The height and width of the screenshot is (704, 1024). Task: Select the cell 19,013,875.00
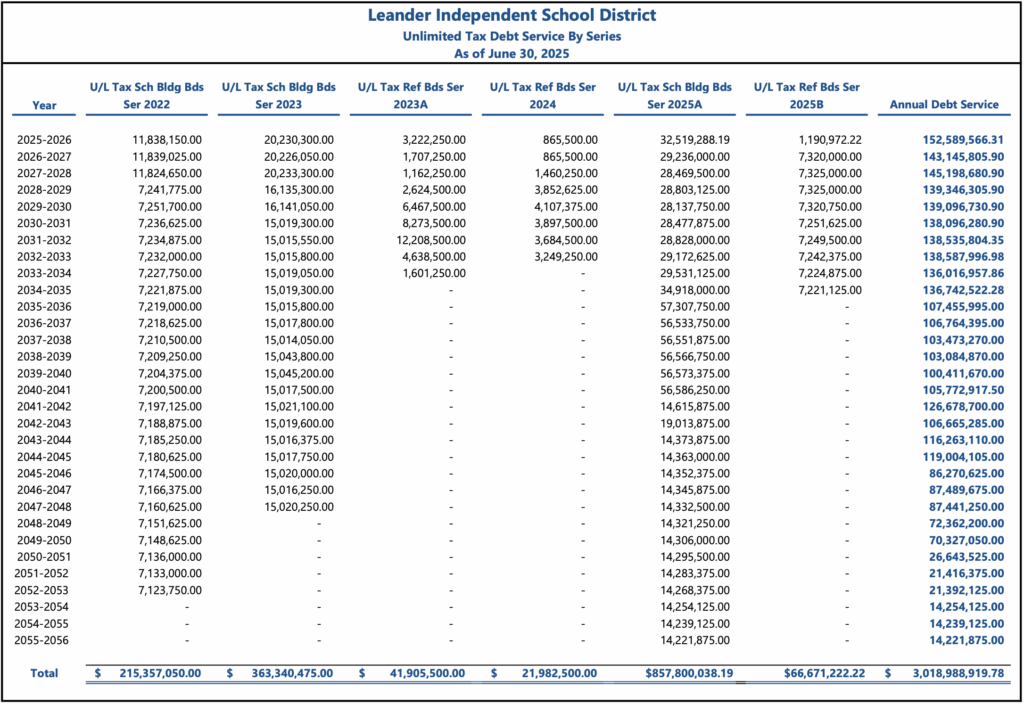(x=695, y=423)
